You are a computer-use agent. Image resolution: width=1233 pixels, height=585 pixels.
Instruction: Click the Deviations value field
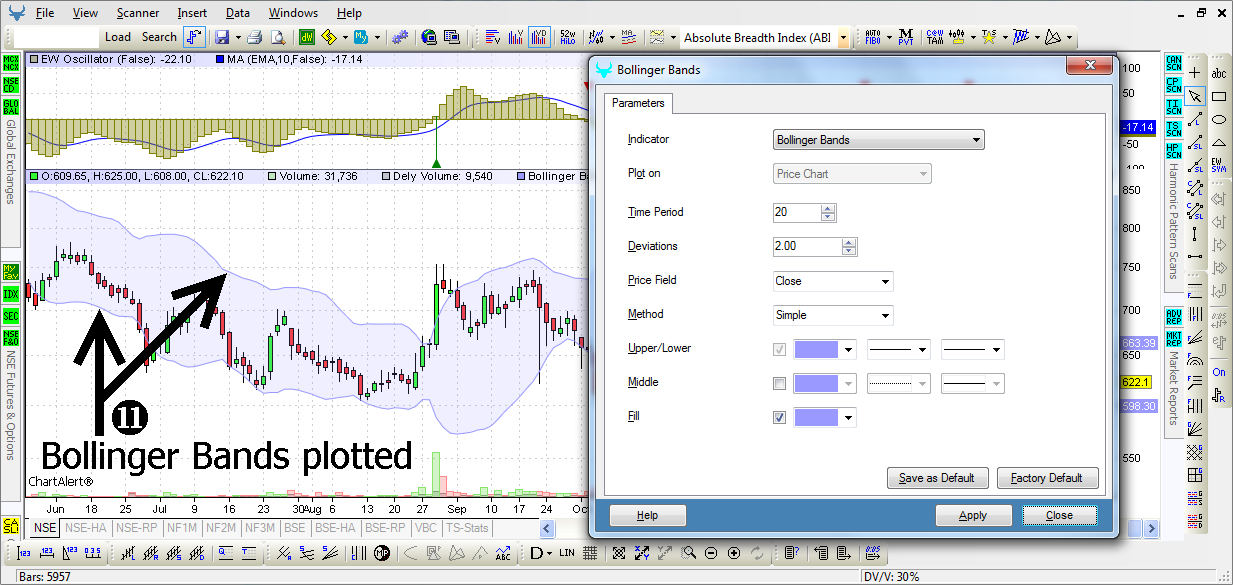807,246
